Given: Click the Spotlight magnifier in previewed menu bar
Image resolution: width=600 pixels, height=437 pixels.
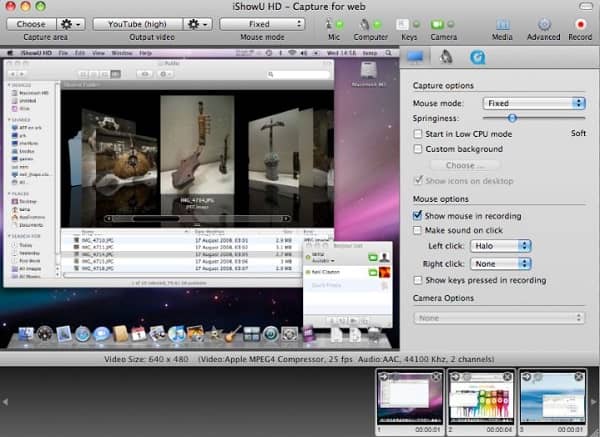Looking at the screenshot, I should point(388,53).
